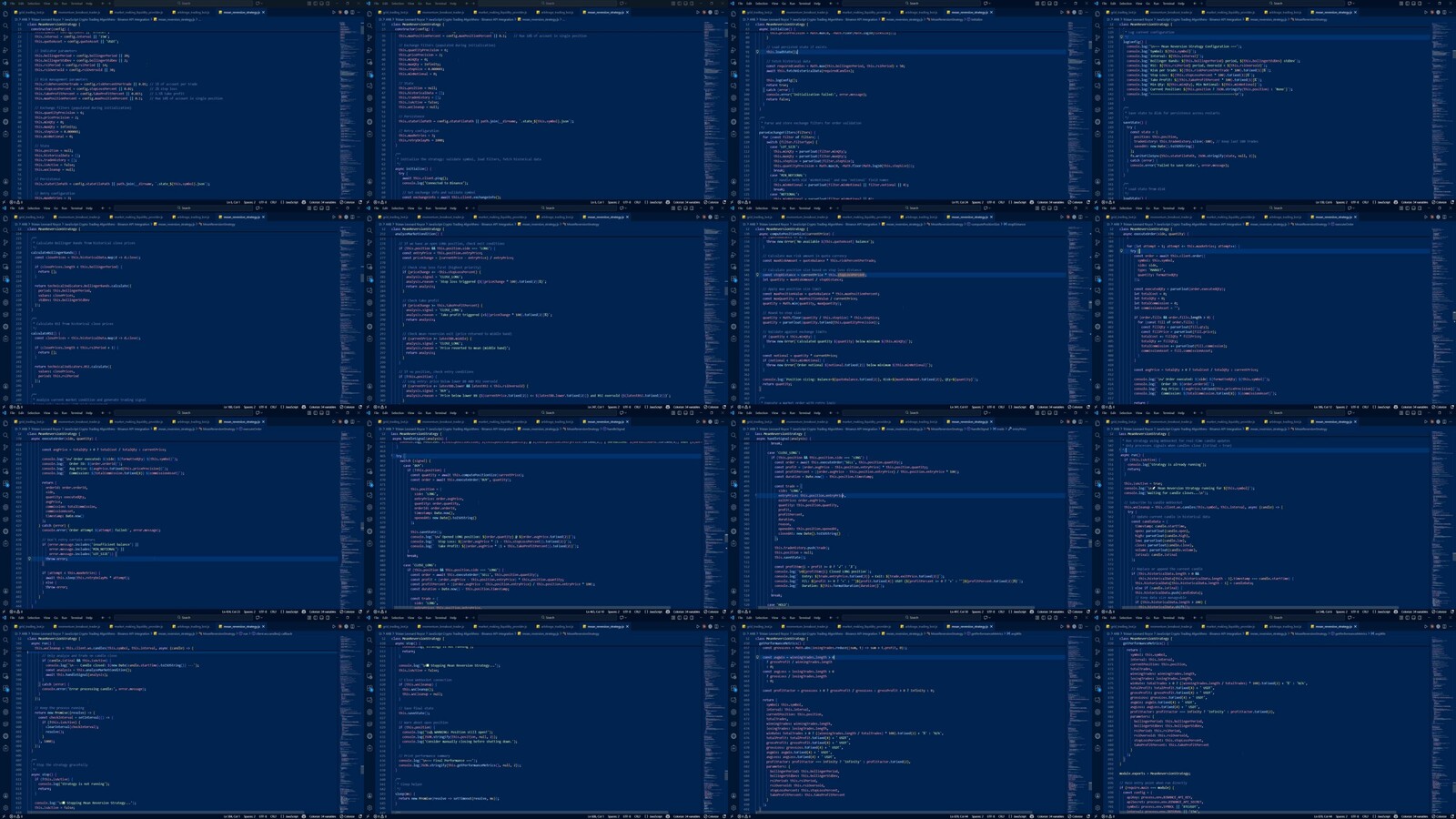This screenshot has width=1456, height=819.
Task: Open UTF-8 encoding picker in top-left window
Action: click(x=263, y=202)
